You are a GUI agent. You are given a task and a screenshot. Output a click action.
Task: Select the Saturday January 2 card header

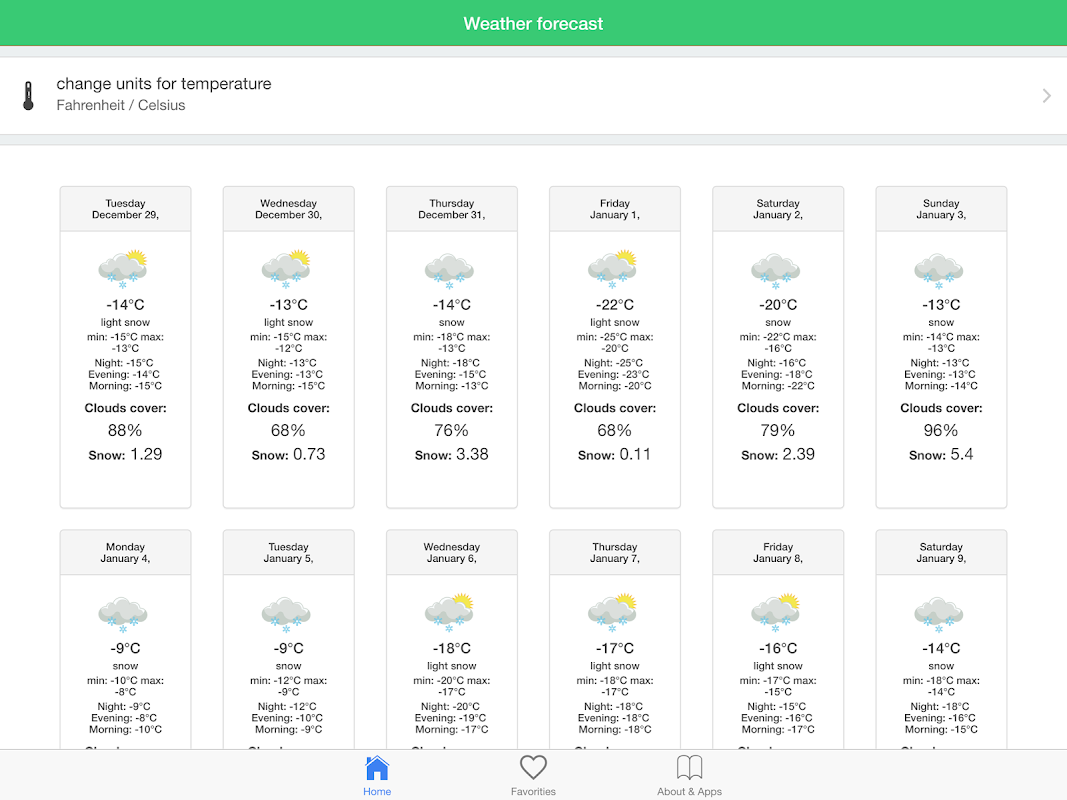coord(778,209)
